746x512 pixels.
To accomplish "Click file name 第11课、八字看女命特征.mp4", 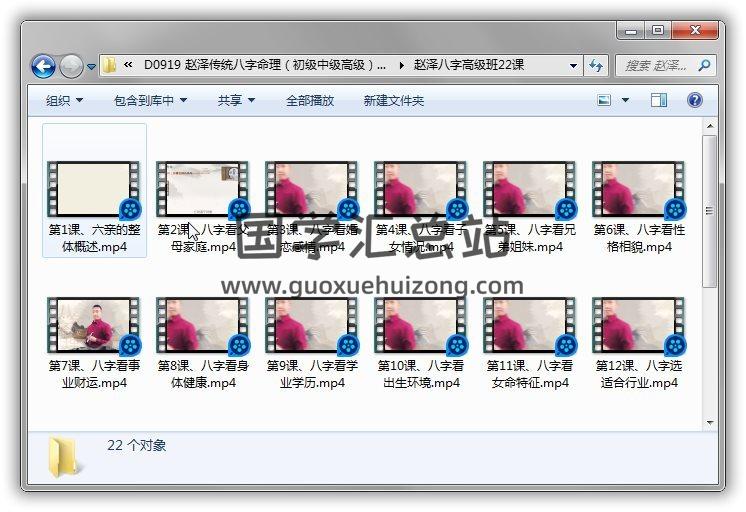I will (530, 374).
